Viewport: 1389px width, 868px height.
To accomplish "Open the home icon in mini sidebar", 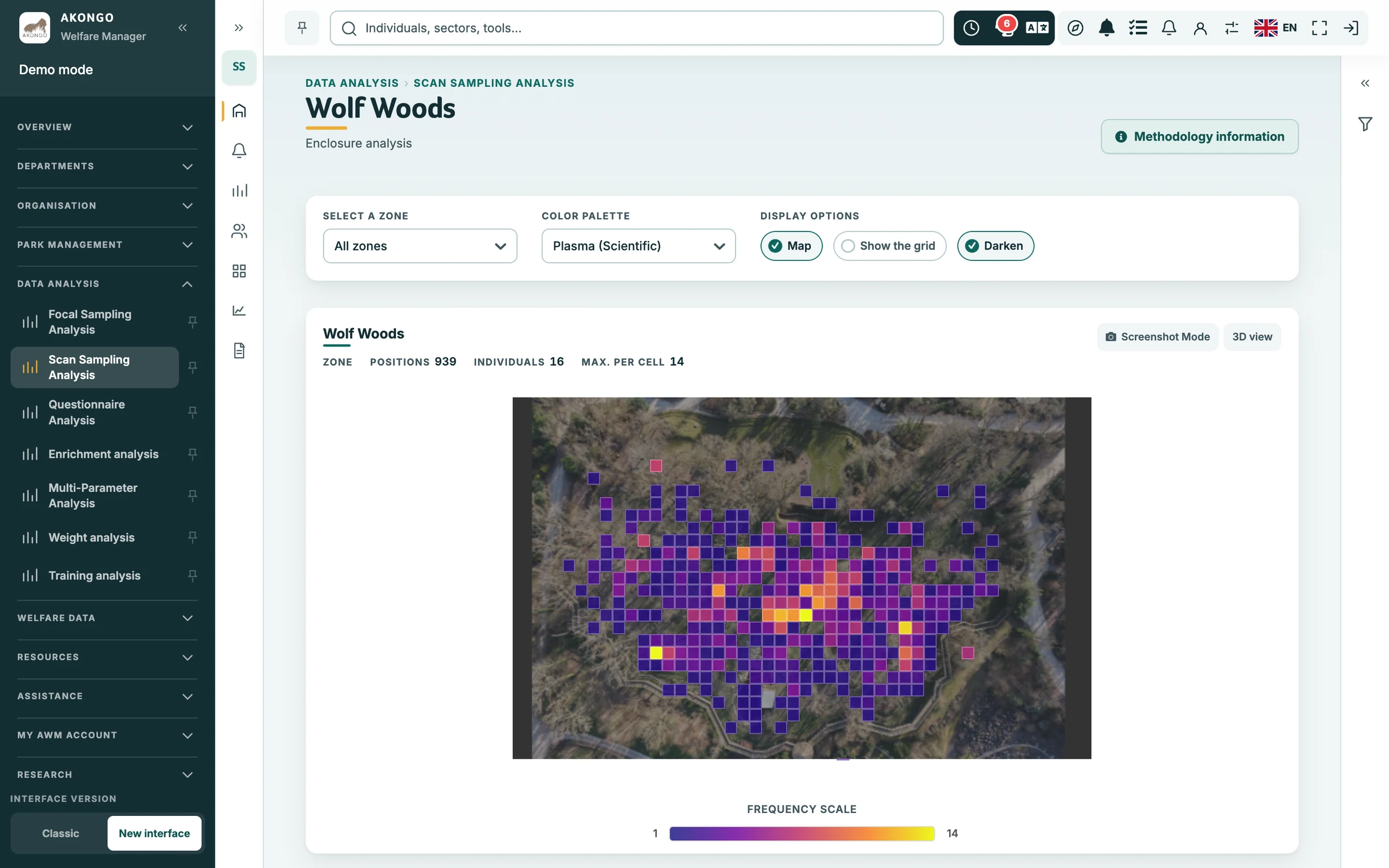I will point(239,111).
